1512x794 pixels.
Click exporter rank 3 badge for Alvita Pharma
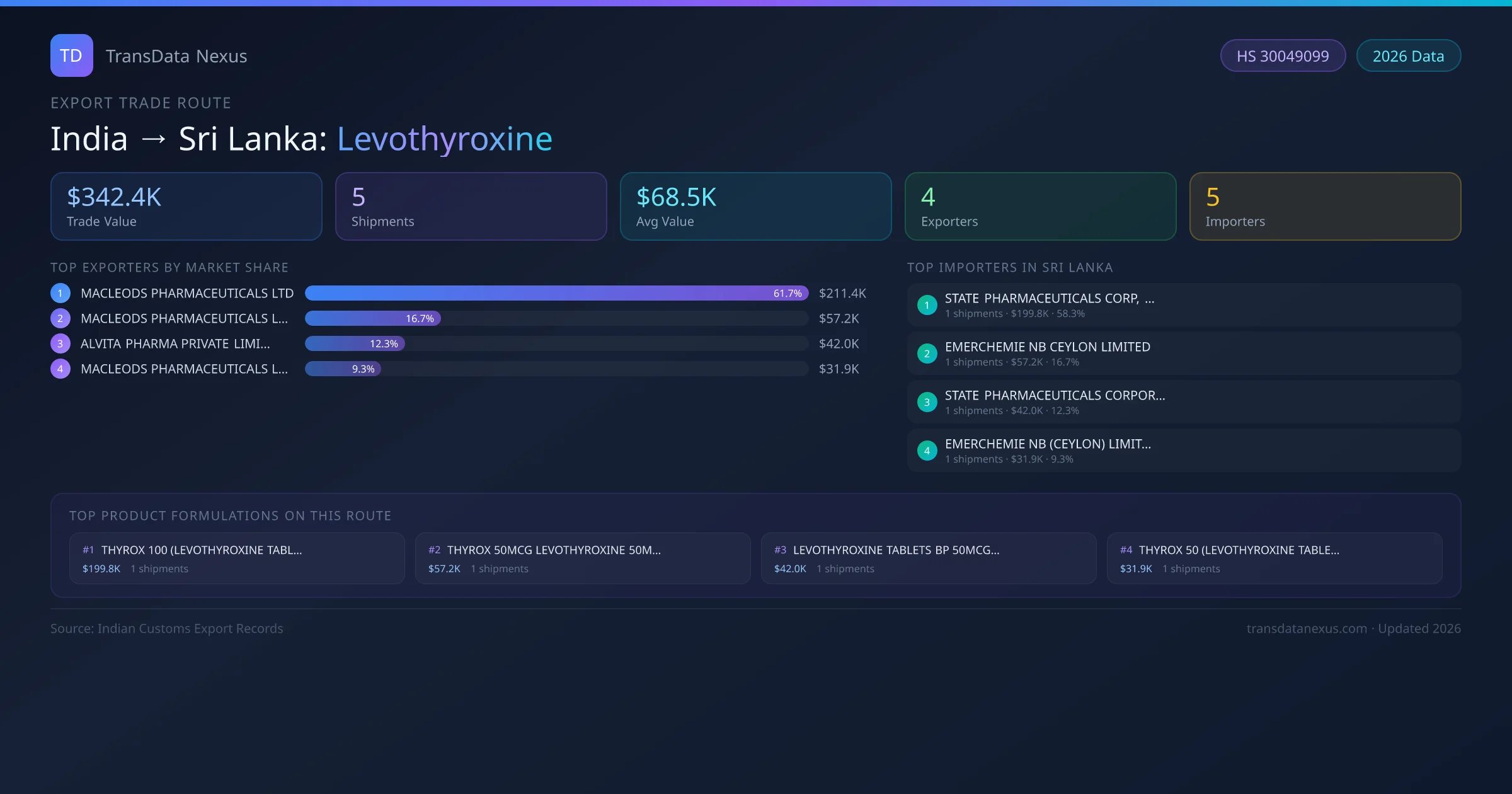(60, 343)
